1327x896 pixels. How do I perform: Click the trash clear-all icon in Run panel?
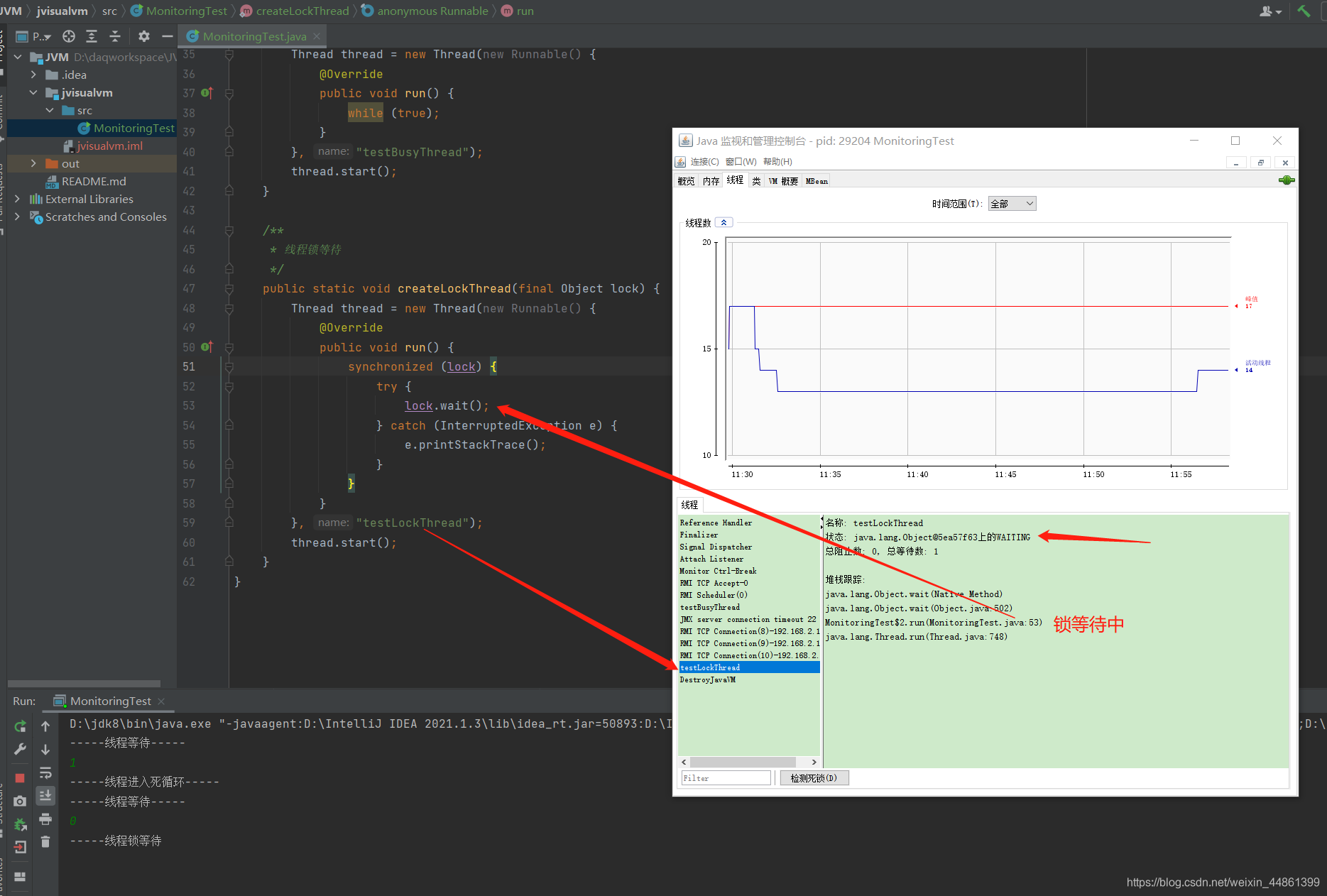(x=45, y=842)
